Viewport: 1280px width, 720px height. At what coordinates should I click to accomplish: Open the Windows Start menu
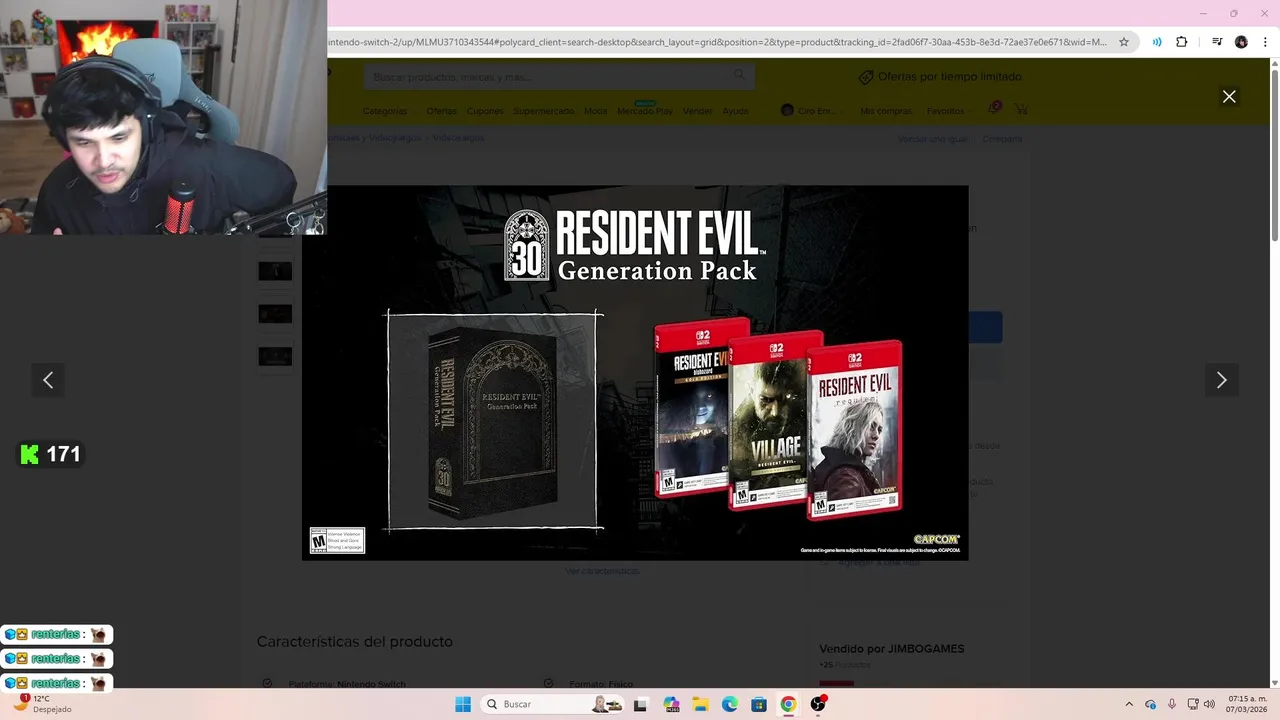pyautogui.click(x=463, y=704)
